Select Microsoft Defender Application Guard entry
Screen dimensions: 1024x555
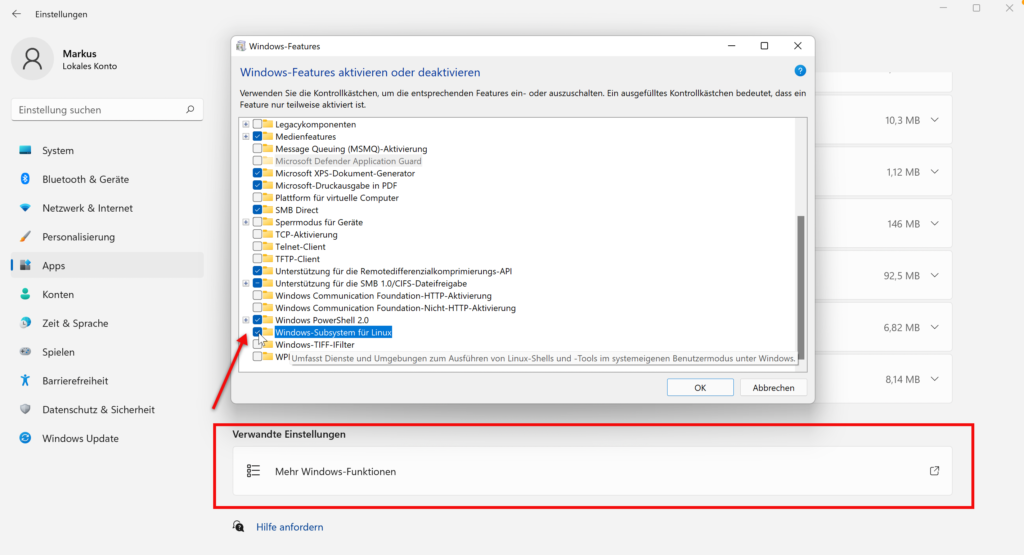pos(348,161)
